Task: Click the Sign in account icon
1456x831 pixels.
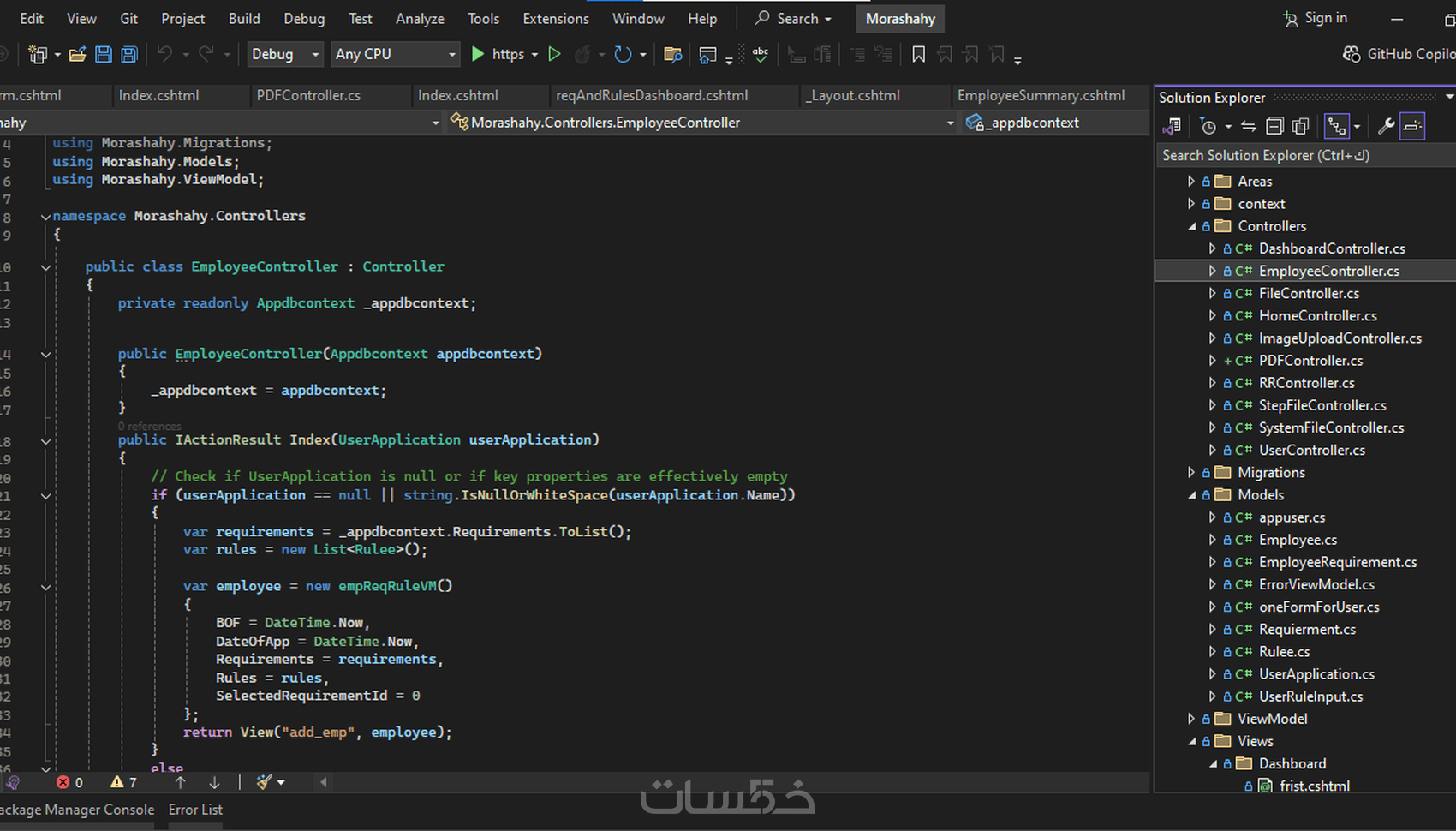Action: pos(1291,19)
